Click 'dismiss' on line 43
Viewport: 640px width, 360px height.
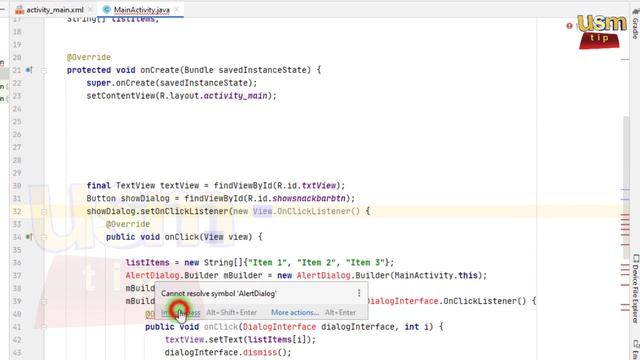(x=260, y=353)
